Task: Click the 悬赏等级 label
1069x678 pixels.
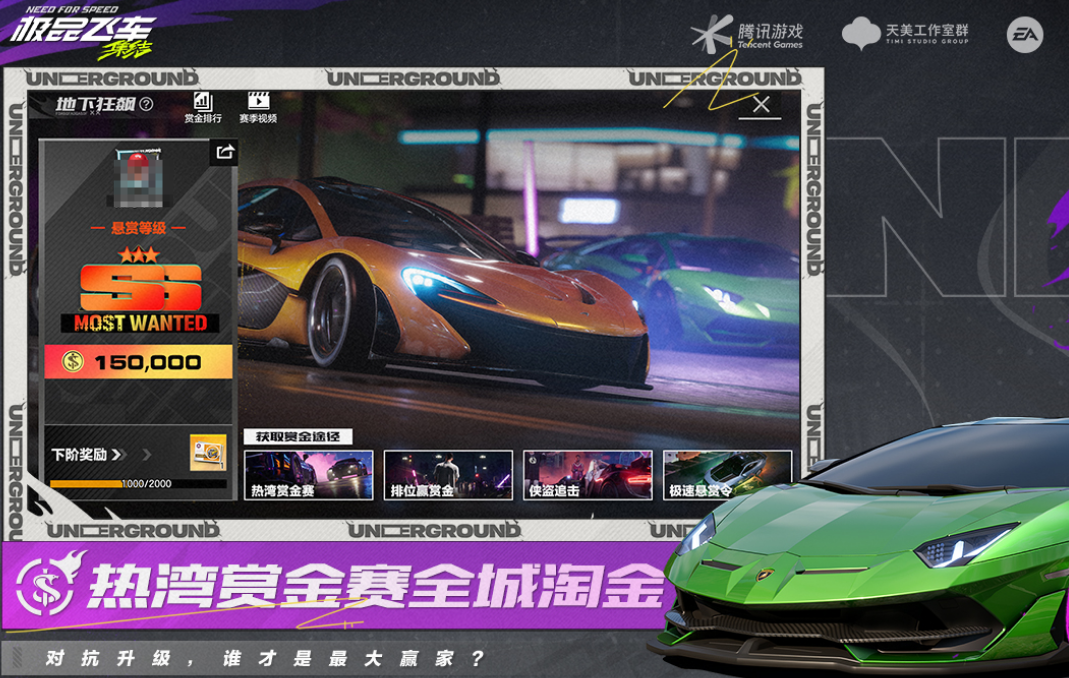Action: pos(138,228)
